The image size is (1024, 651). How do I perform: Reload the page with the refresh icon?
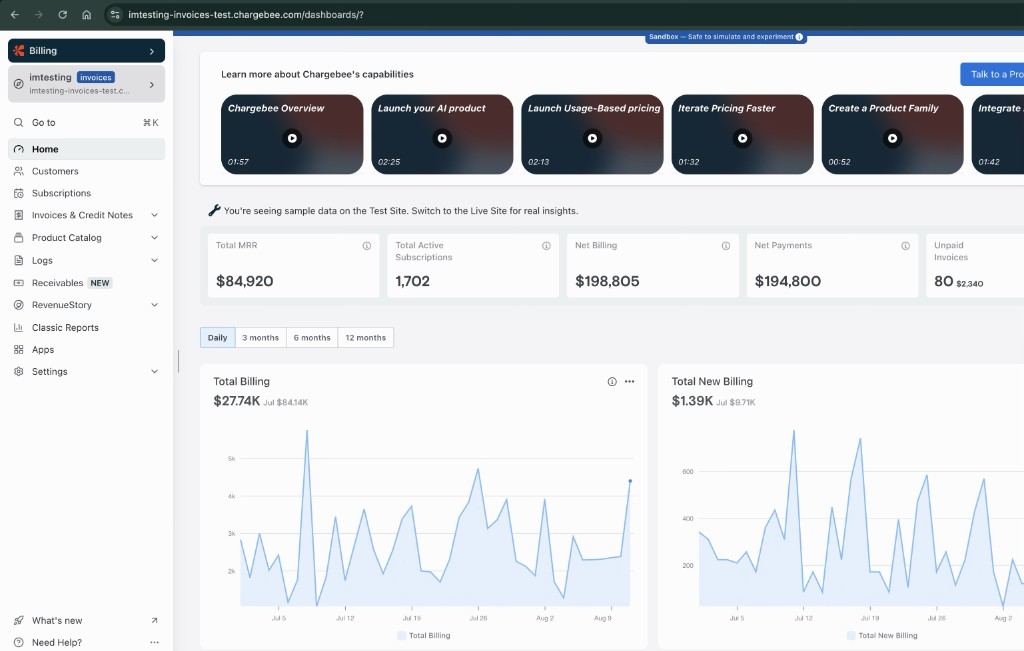63,14
